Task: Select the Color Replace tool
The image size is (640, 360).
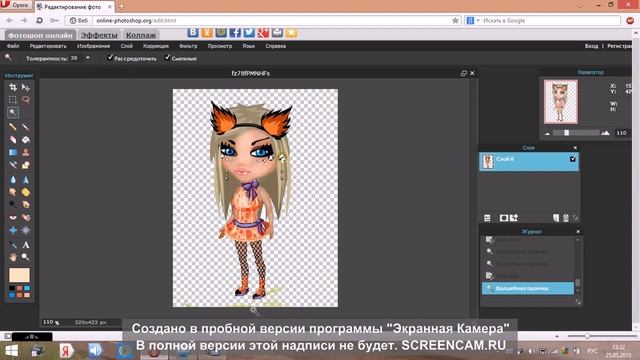Action: (x=13, y=165)
